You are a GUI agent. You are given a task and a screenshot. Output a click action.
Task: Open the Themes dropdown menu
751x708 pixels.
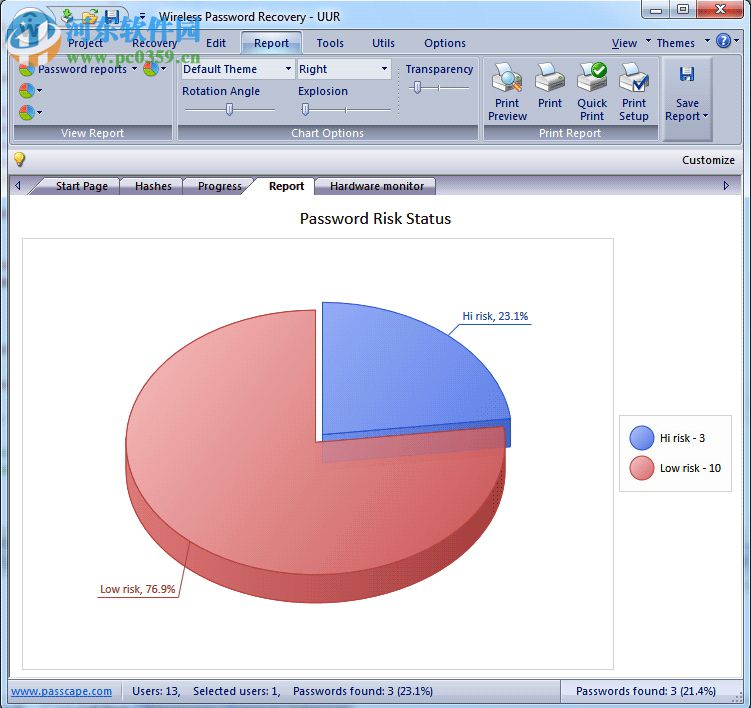click(x=683, y=43)
